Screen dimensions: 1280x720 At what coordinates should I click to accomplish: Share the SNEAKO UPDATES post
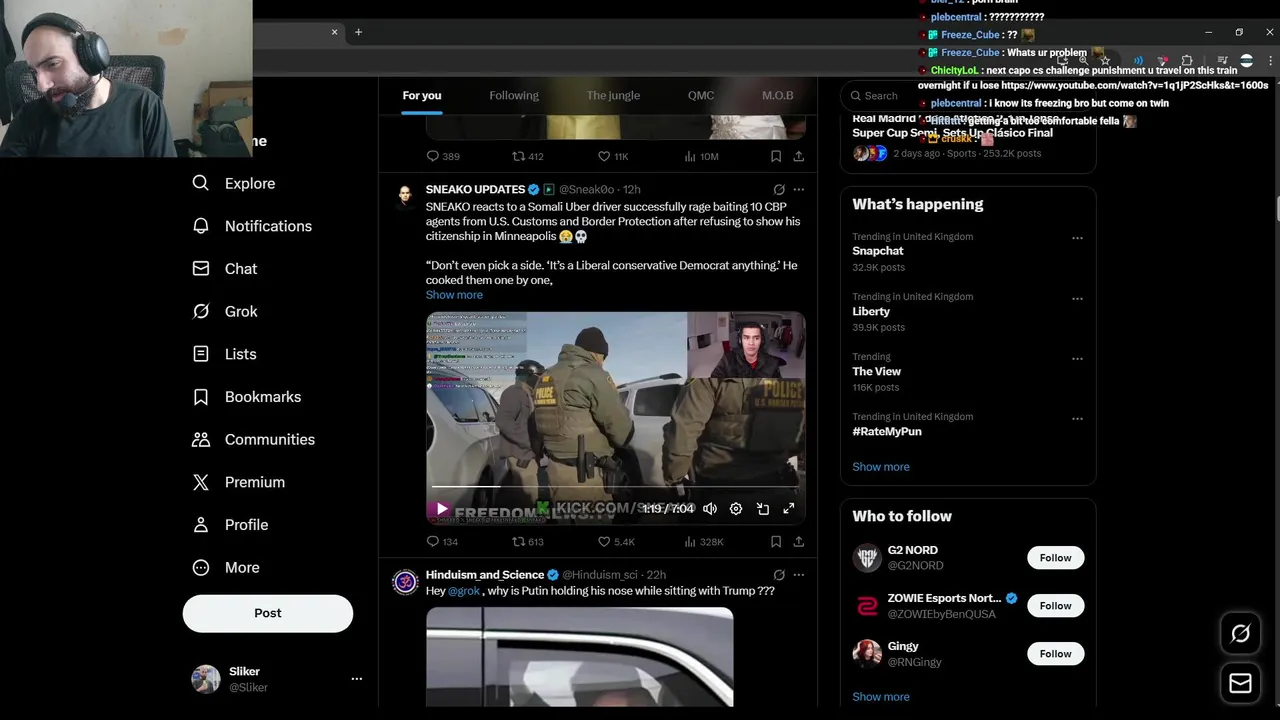pyautogui.click(x=798, y=541)
